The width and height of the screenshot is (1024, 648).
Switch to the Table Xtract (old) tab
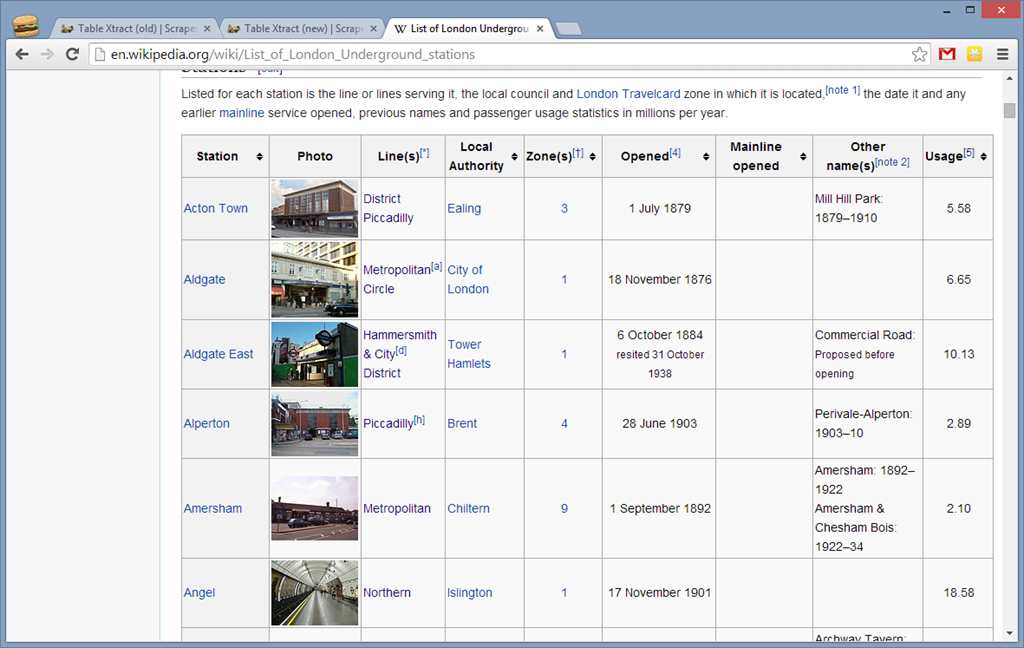click(134, 29)
